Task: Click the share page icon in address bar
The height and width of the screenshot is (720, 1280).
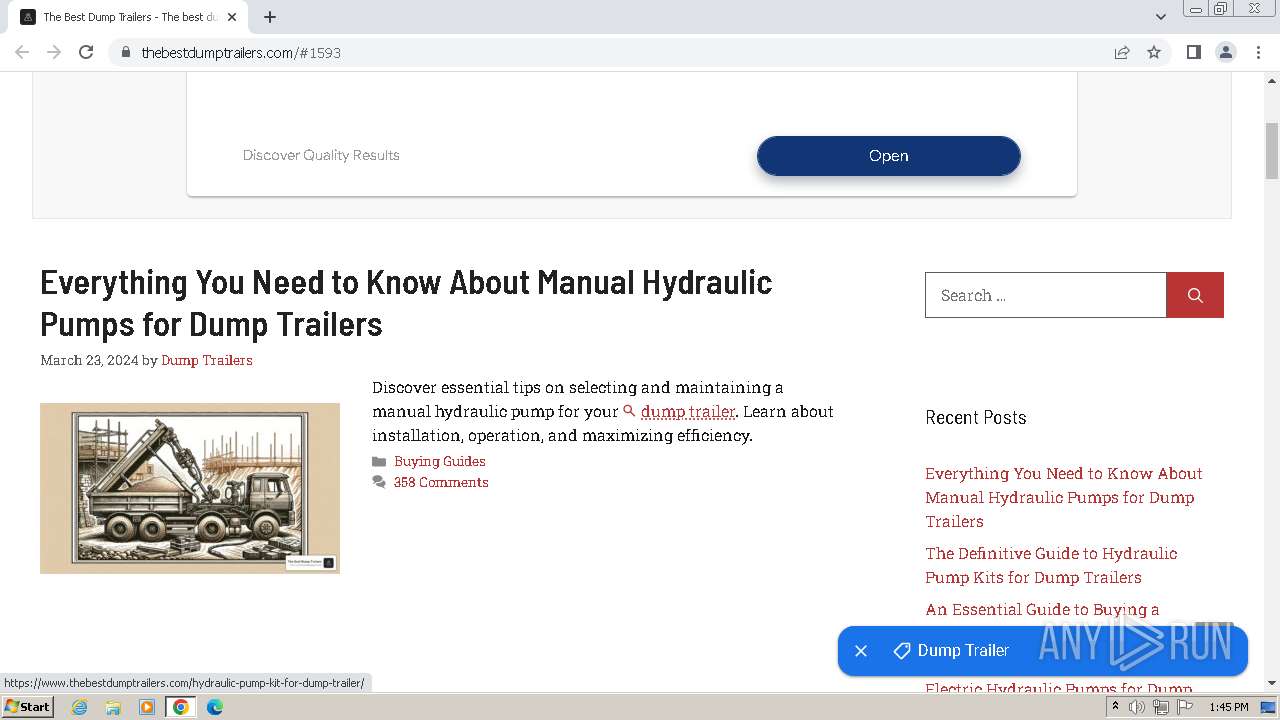Action: tap(1122, 52)
